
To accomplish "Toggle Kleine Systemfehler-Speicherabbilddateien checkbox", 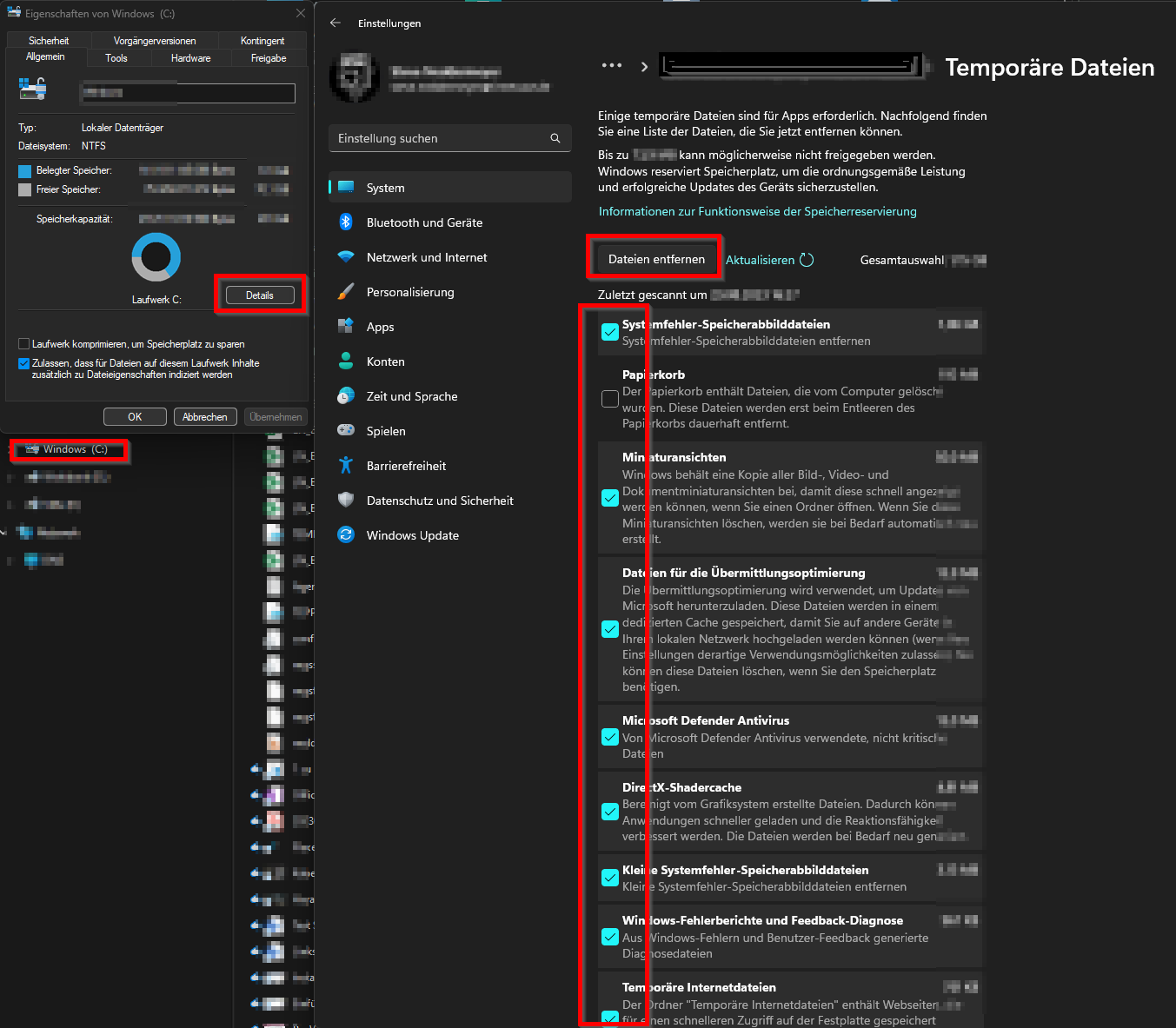I will (x=610, y=878).
